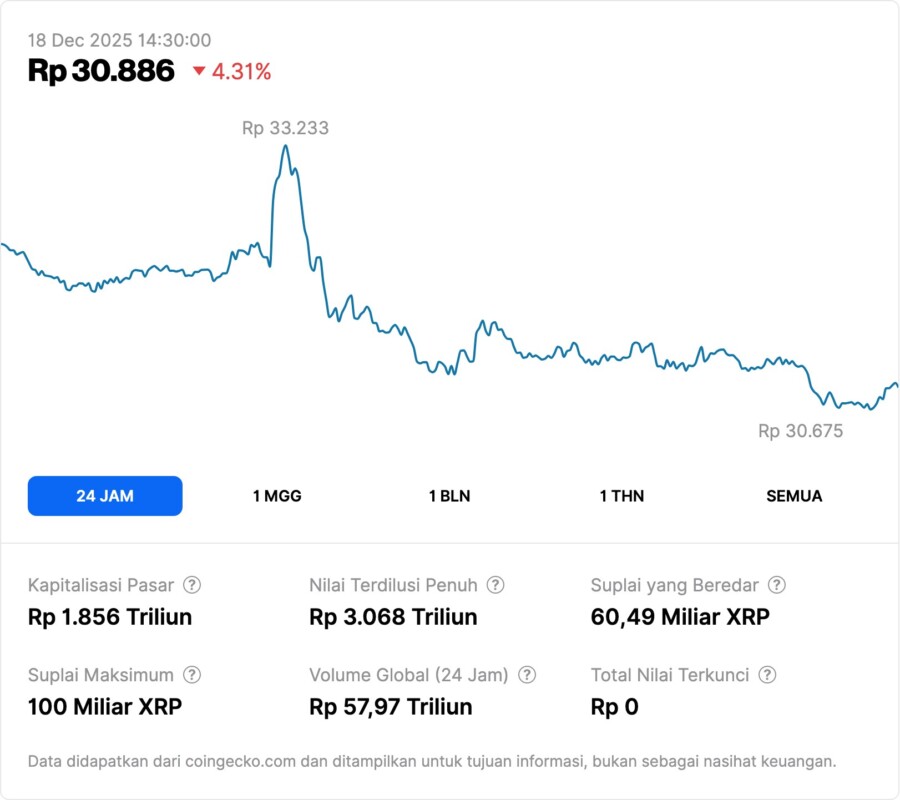The width and height of the screenshot is (900, 800).
Task: Click the Rp 33.233 peak price label
Action: [x=285, y=128]
